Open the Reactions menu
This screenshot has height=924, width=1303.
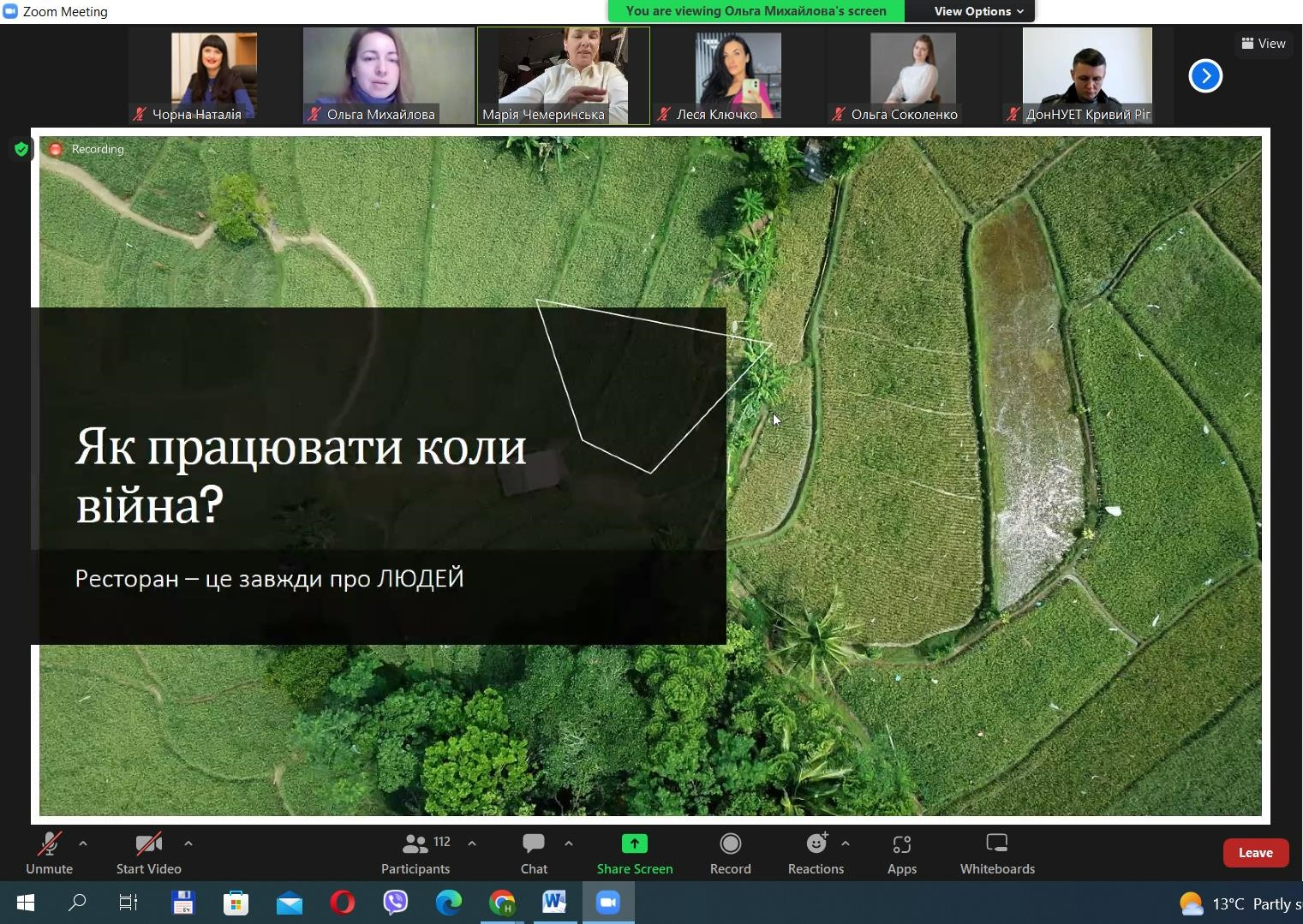point(816,853)
